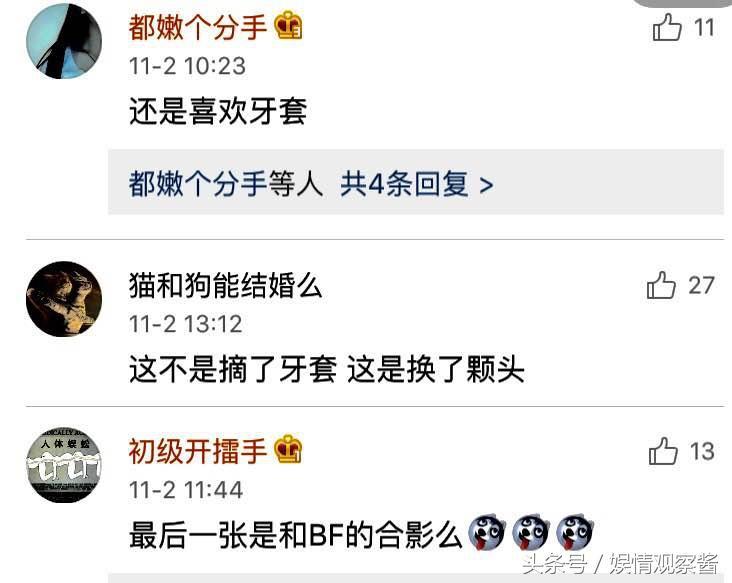Open the profile of username 都嫩个分手
Viewport: 732px width, 583px height.
[x=198, y=27]
